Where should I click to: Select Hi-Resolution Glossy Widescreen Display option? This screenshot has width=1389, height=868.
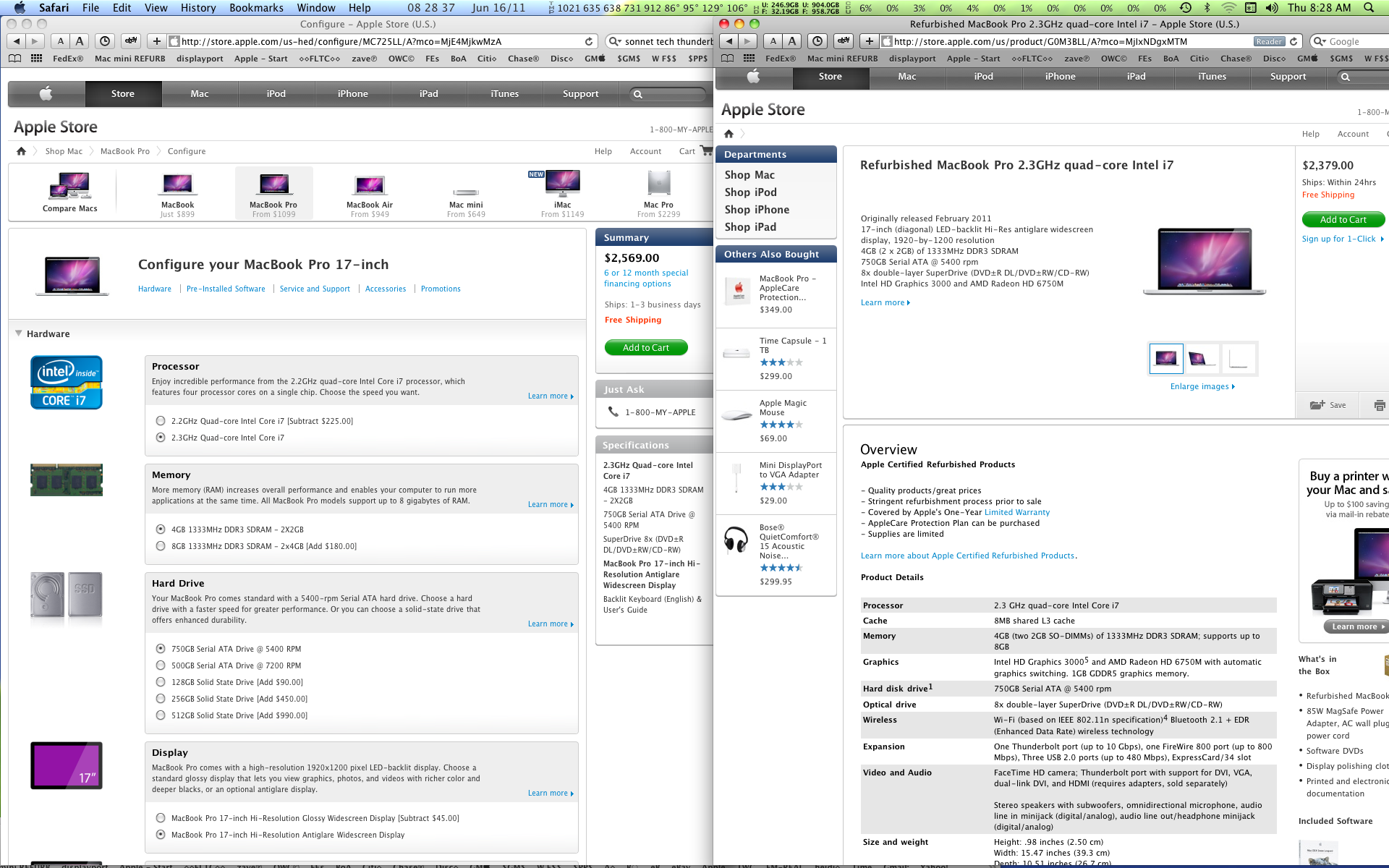click(161, 818)
